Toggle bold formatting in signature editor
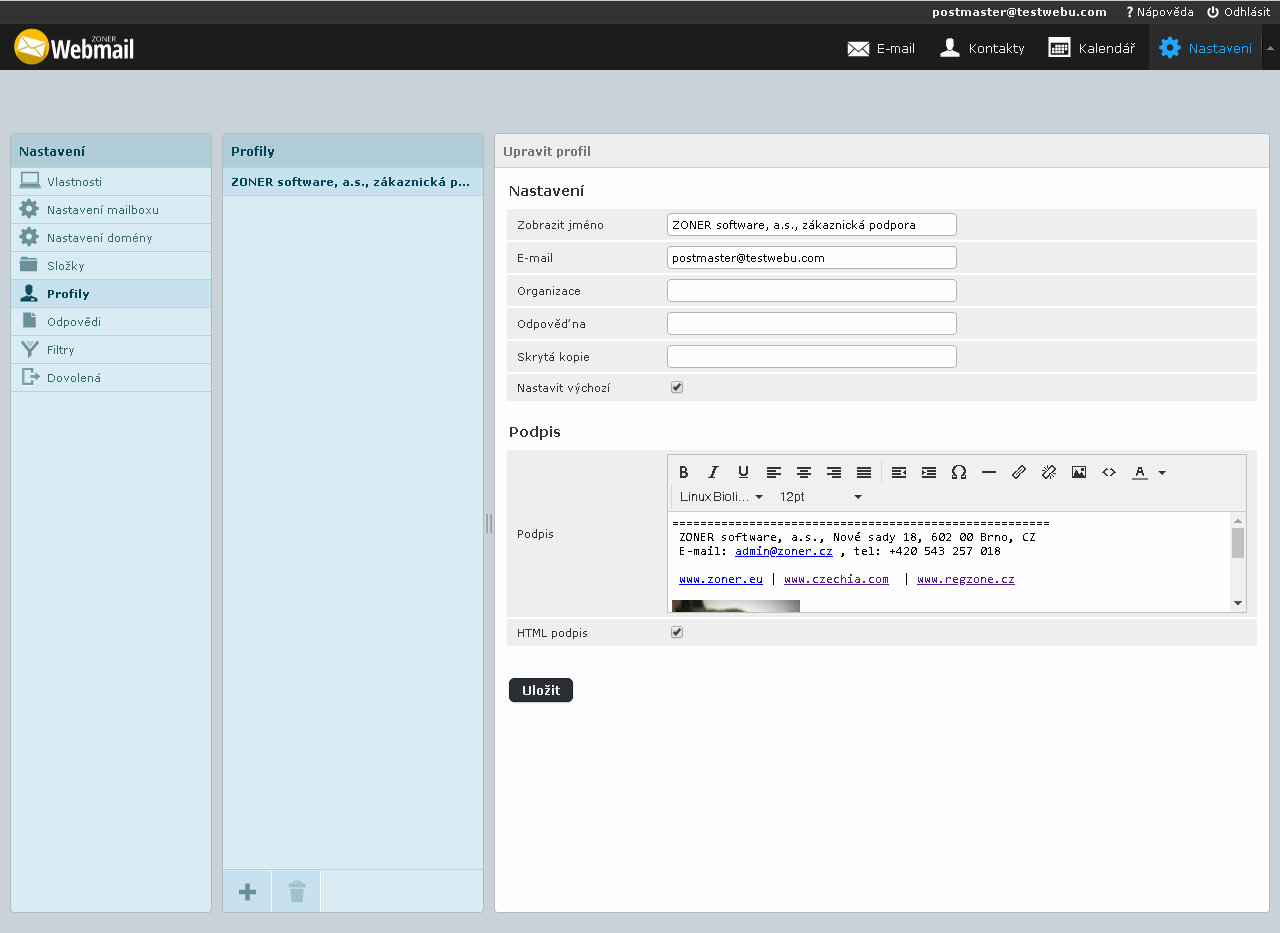The height and width of the screenshot is (933, 1280). [684, 472]
